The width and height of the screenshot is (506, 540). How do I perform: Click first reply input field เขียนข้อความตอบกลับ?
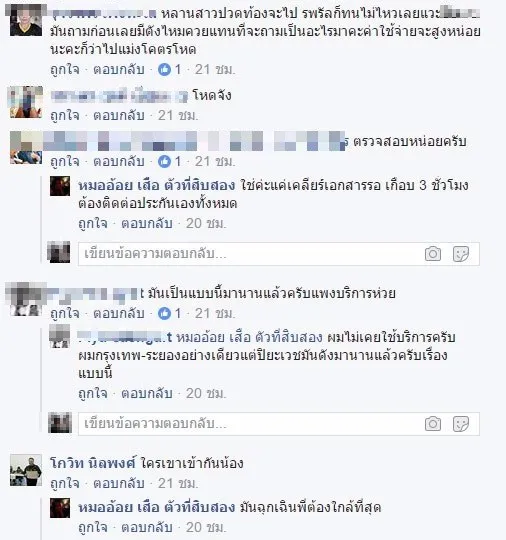pos(250,254)
